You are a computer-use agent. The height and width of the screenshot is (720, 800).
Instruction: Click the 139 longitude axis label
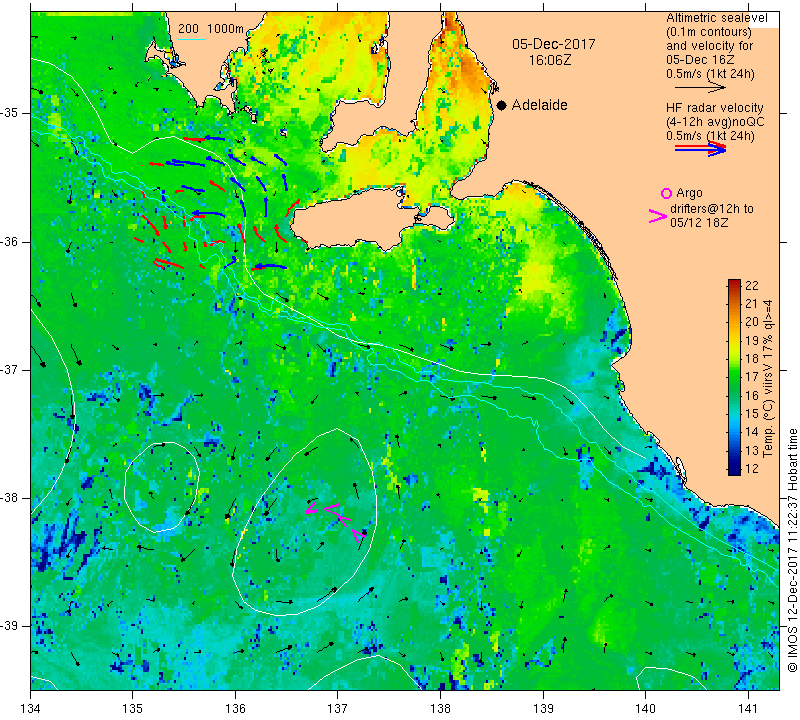(543, 708)
